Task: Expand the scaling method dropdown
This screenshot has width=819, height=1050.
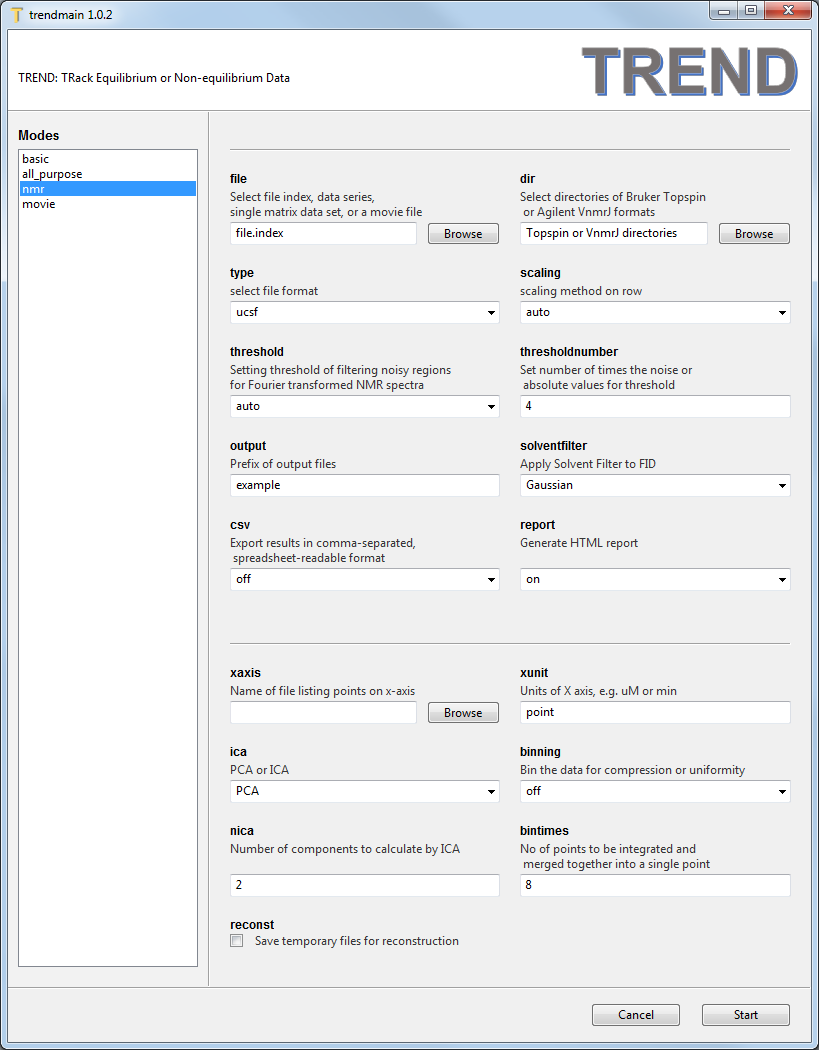Action: point(654,313)
